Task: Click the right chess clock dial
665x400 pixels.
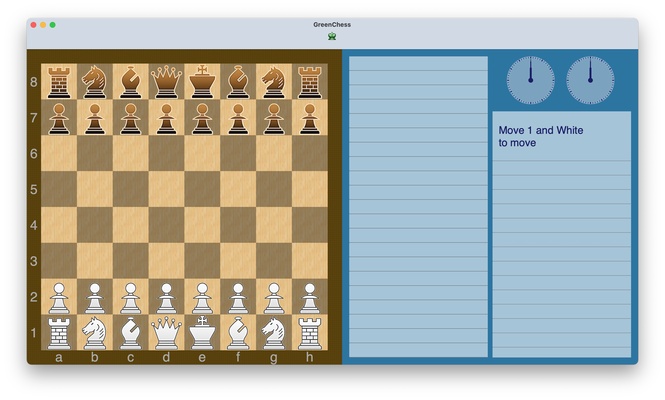Action: tap(590, 80)
